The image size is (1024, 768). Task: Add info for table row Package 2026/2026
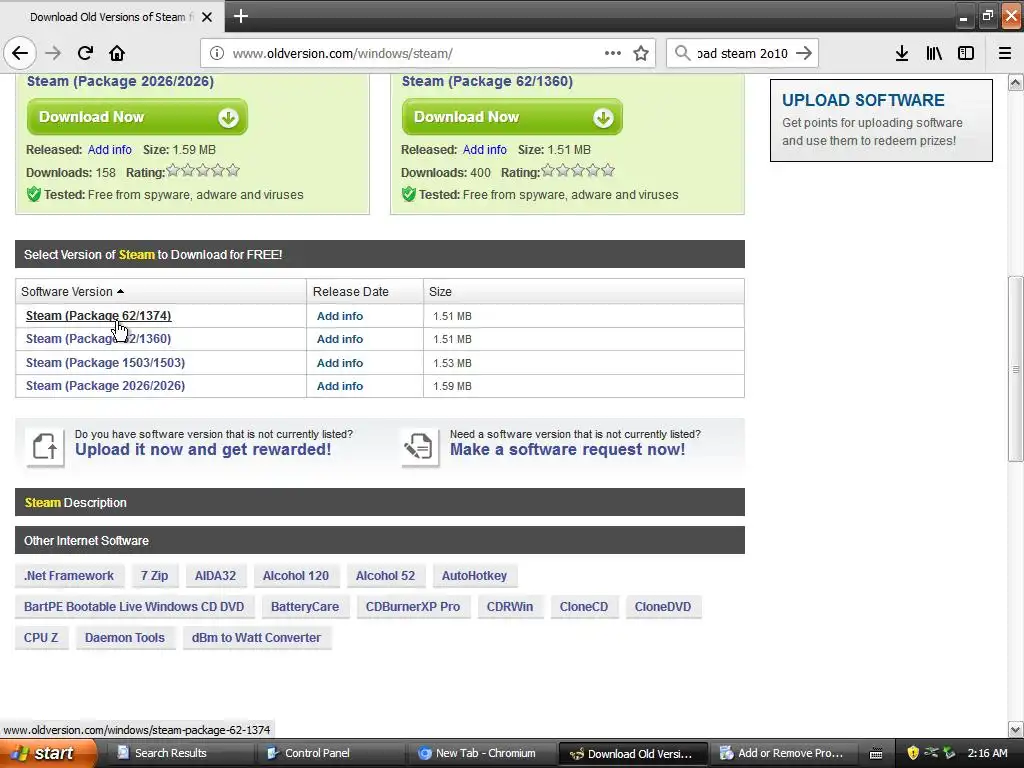pos(340,386)
